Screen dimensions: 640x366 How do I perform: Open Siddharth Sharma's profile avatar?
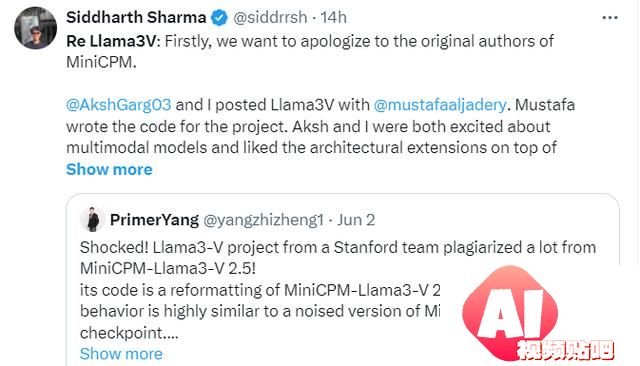(x=35, y=28)
